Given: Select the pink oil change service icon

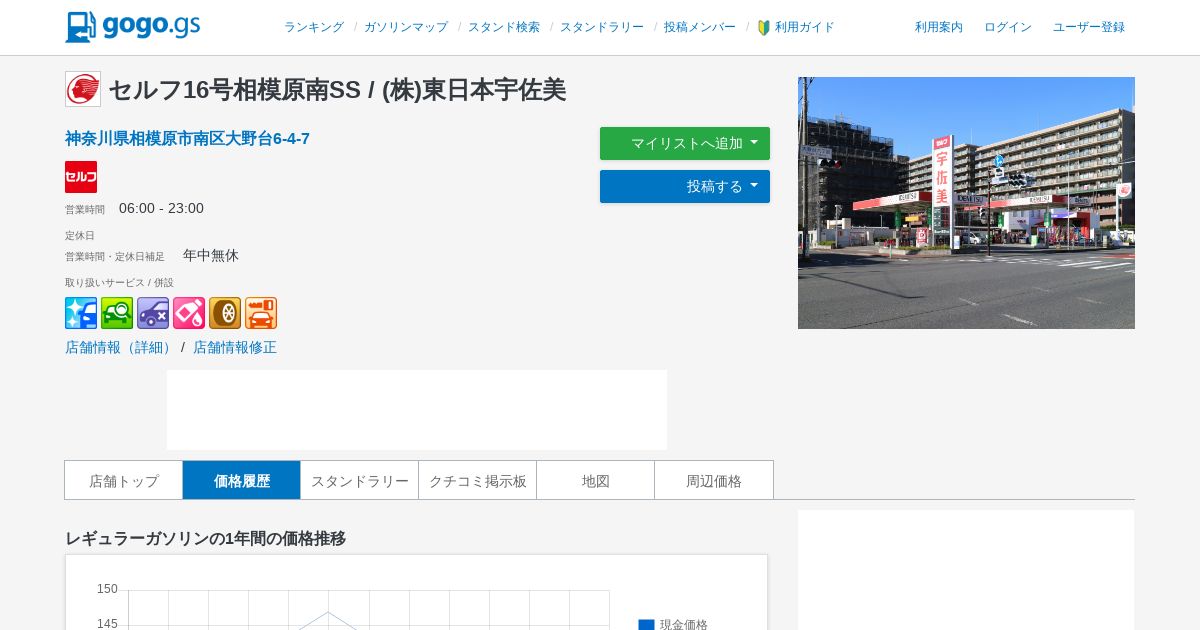Looking at the screenshot, I should 189,313.
